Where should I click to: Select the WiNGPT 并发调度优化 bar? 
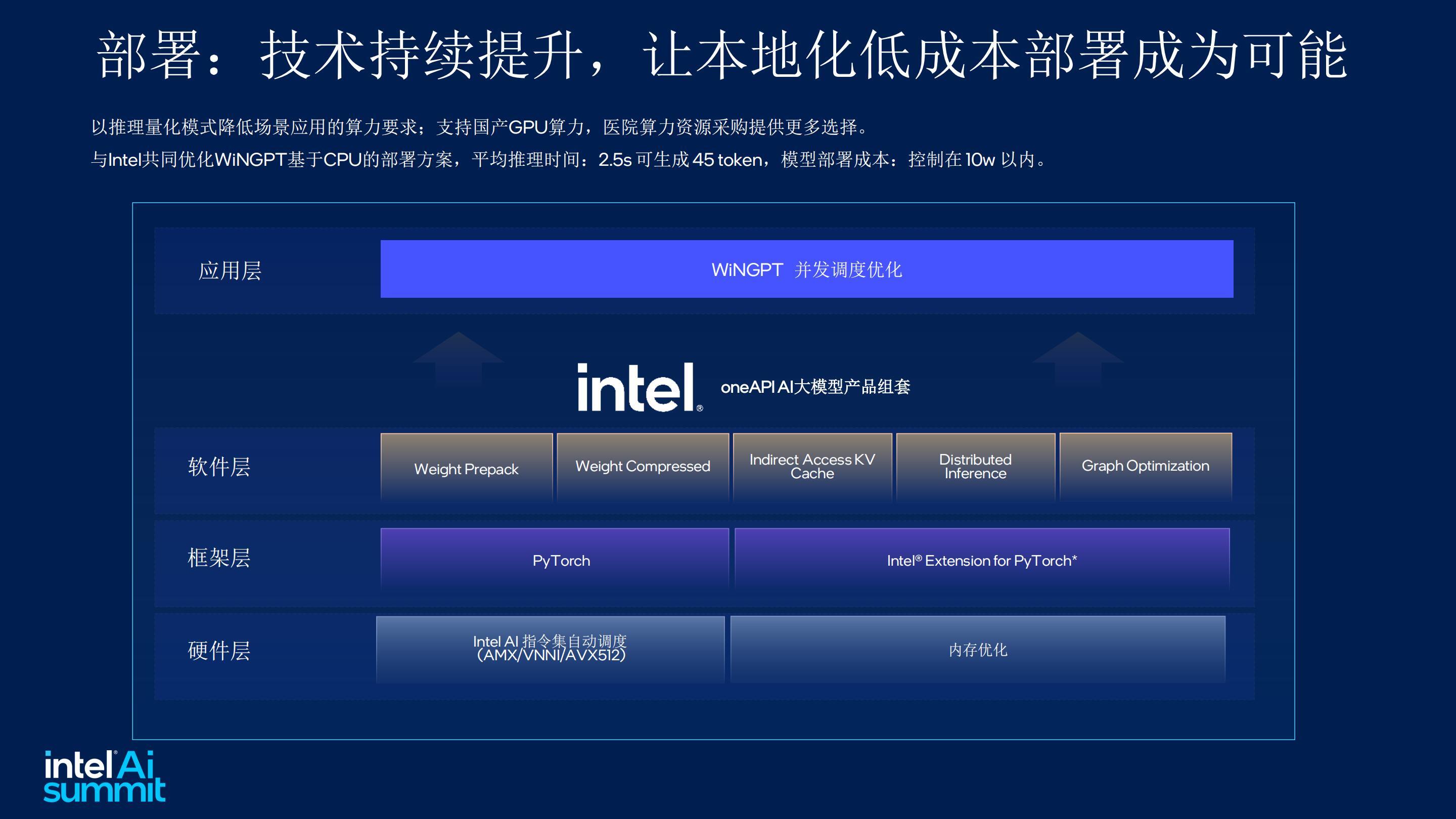(x=806, y=269)
